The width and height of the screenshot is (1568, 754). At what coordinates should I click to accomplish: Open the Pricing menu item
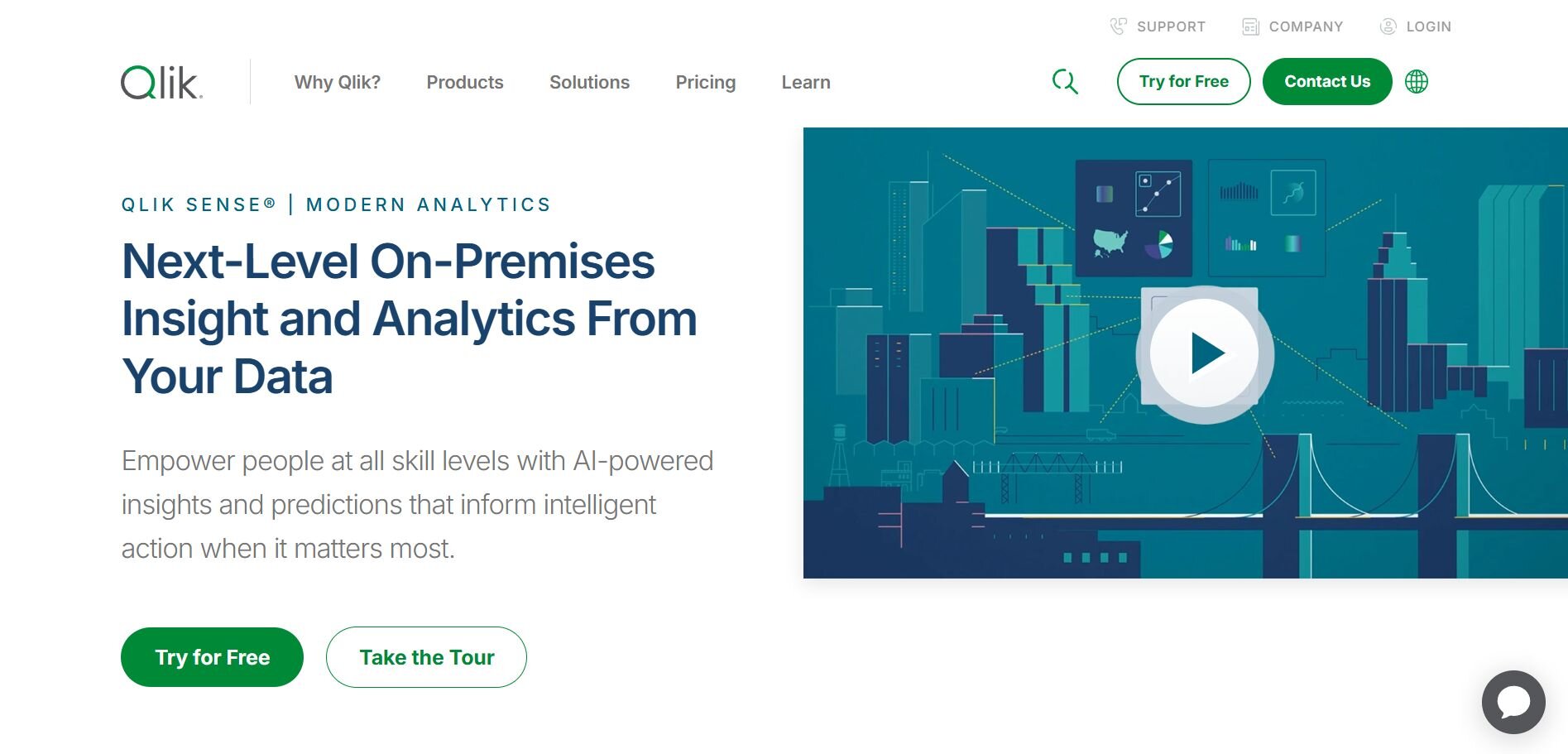pos(706,82)
